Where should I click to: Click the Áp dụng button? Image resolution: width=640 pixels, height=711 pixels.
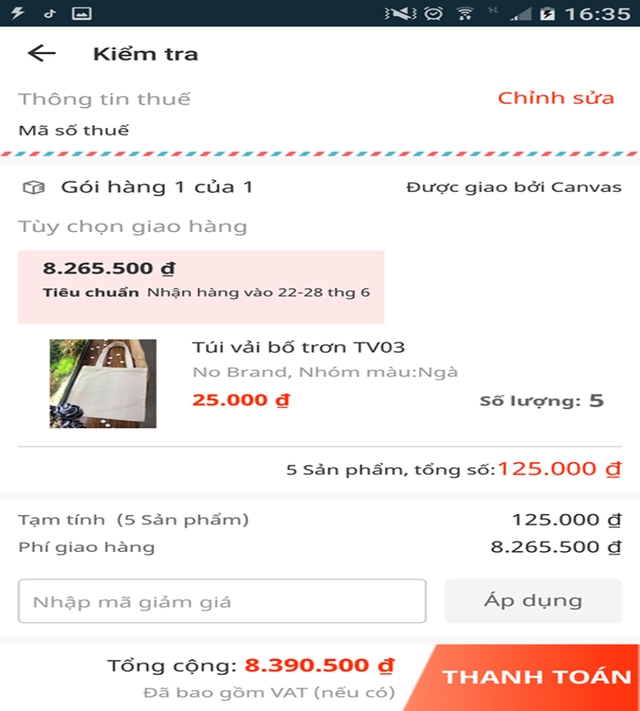[x=532, y=601]
